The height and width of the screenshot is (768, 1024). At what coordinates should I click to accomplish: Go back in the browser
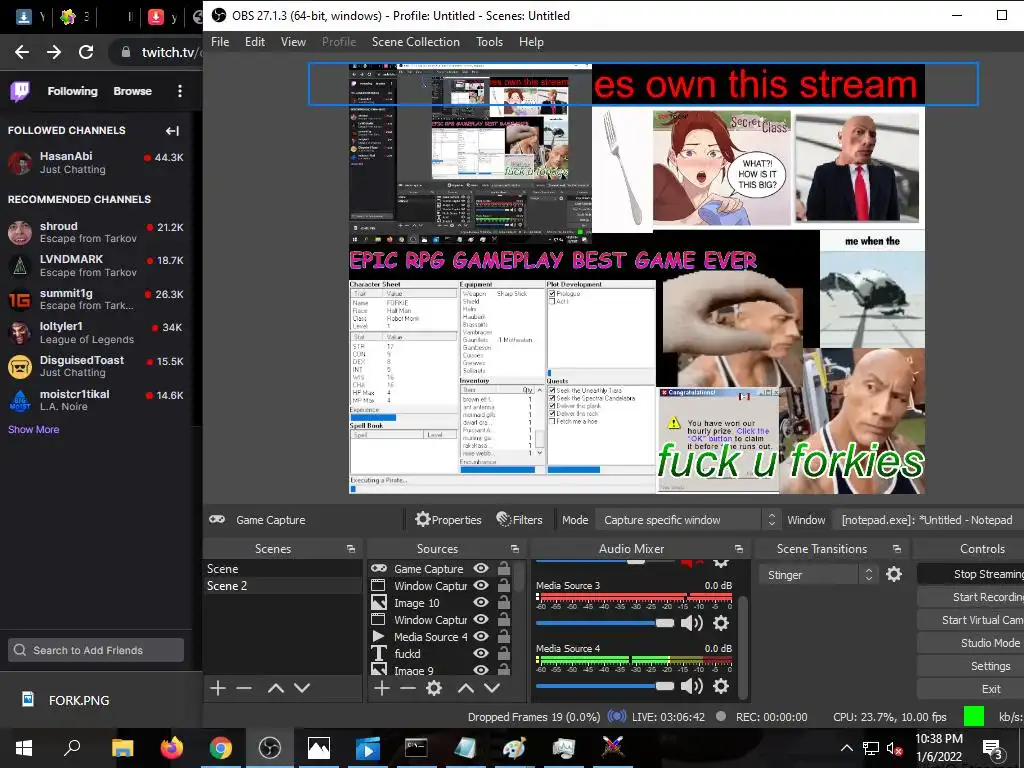22,52
